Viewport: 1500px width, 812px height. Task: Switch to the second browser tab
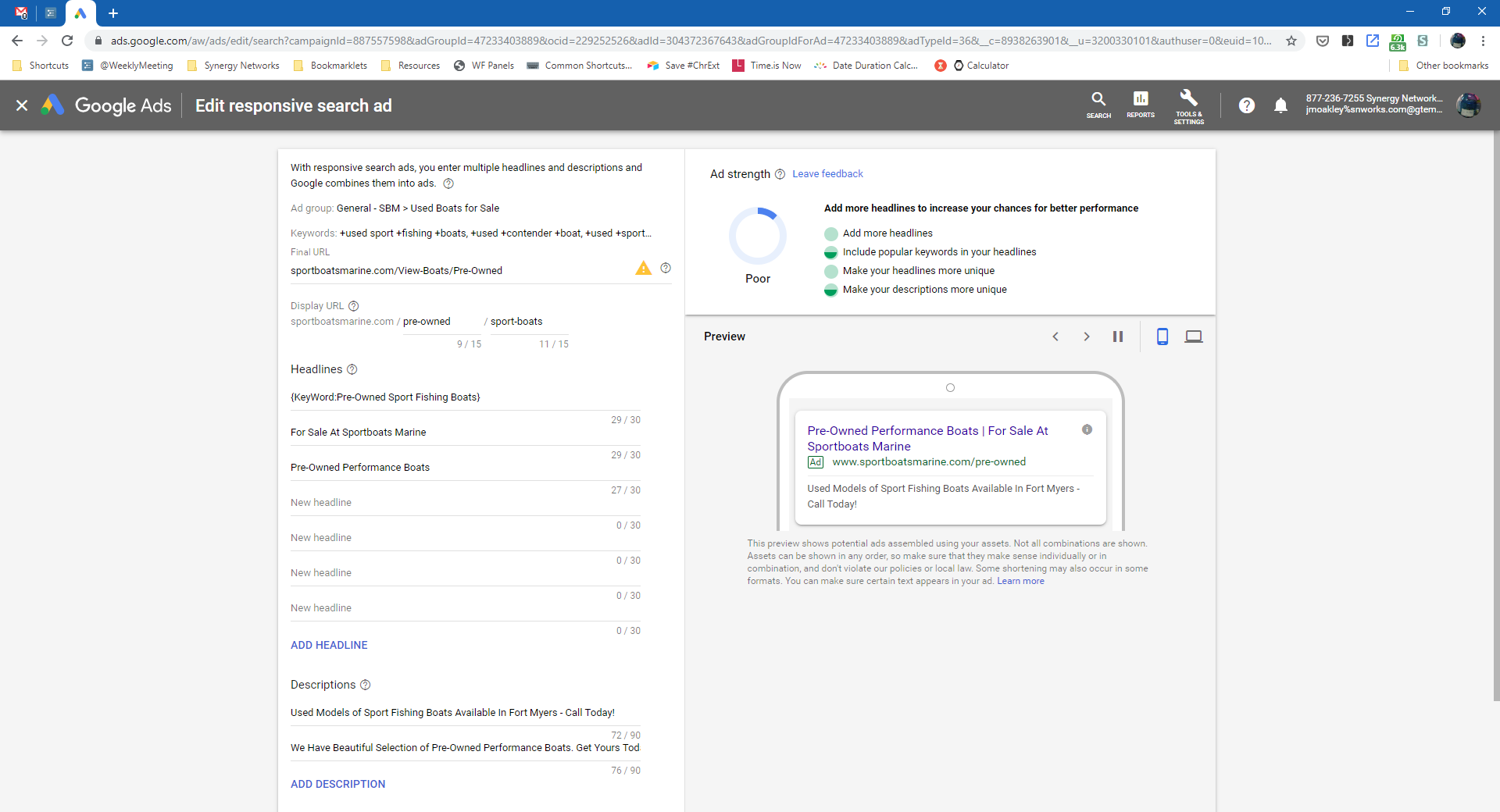[x=51, y=13]
